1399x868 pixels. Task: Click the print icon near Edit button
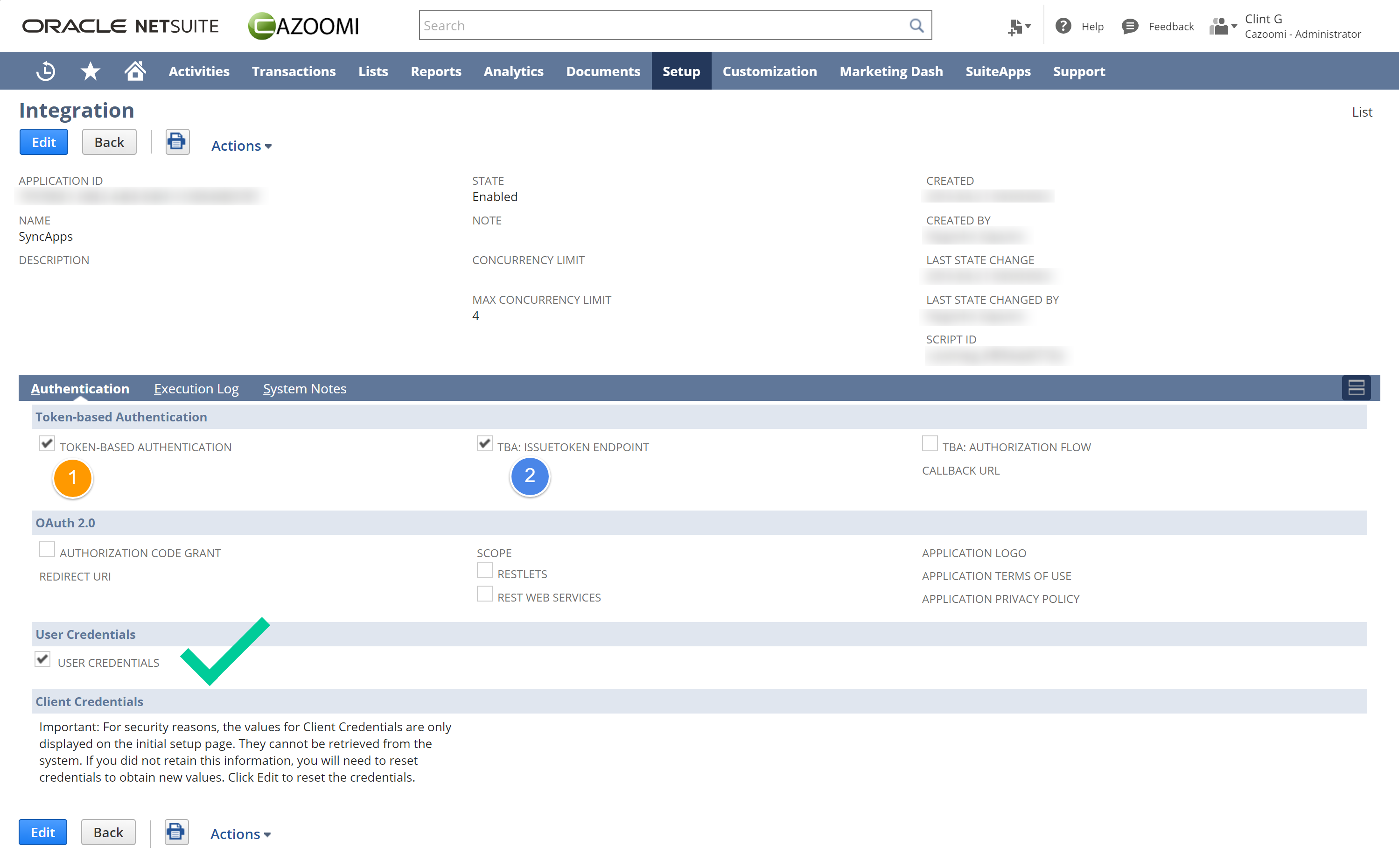177,142
